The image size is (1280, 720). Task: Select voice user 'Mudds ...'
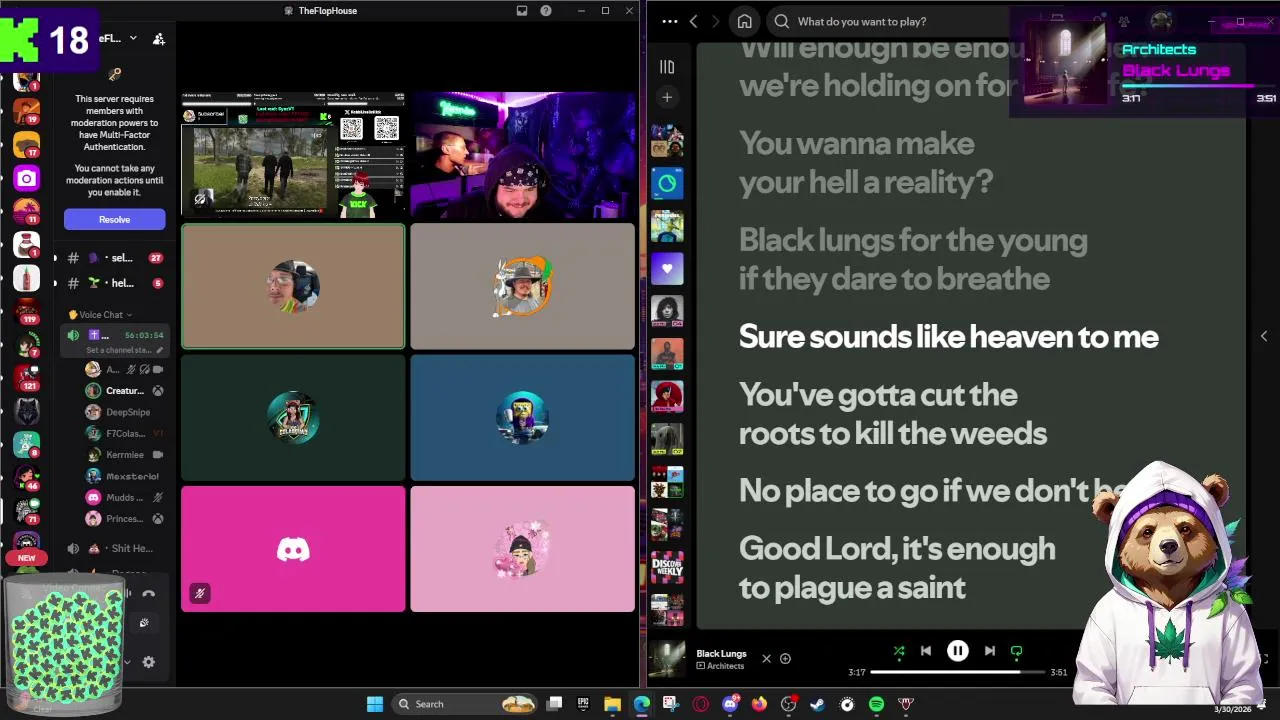[x=124, y=497]
